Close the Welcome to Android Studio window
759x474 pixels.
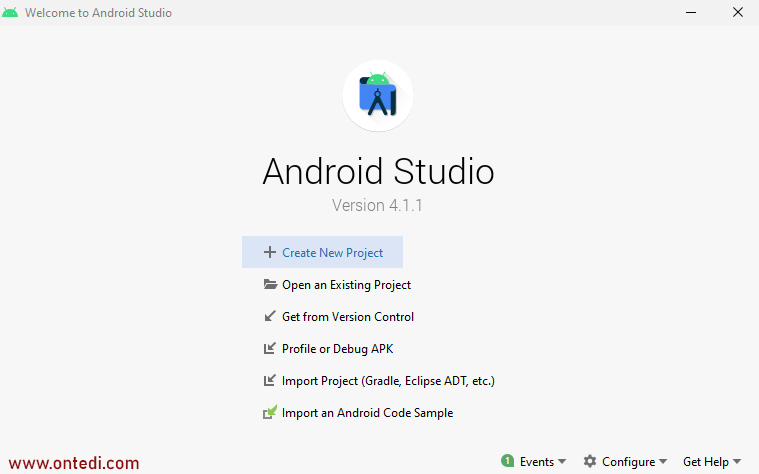tap(738, 13)
